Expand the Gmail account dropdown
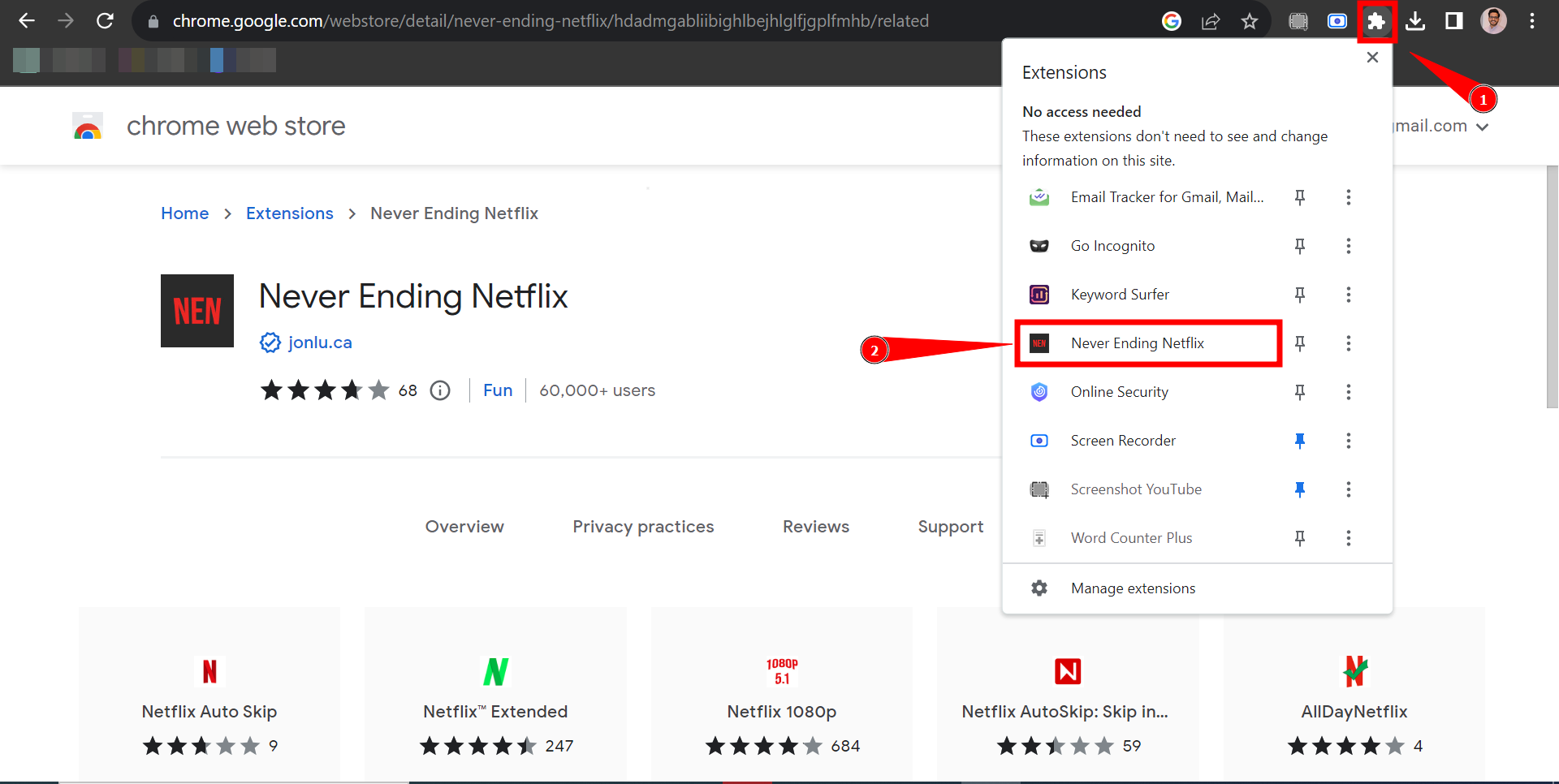Viewport: 1559px width, 784px height. coord(1483,126)
